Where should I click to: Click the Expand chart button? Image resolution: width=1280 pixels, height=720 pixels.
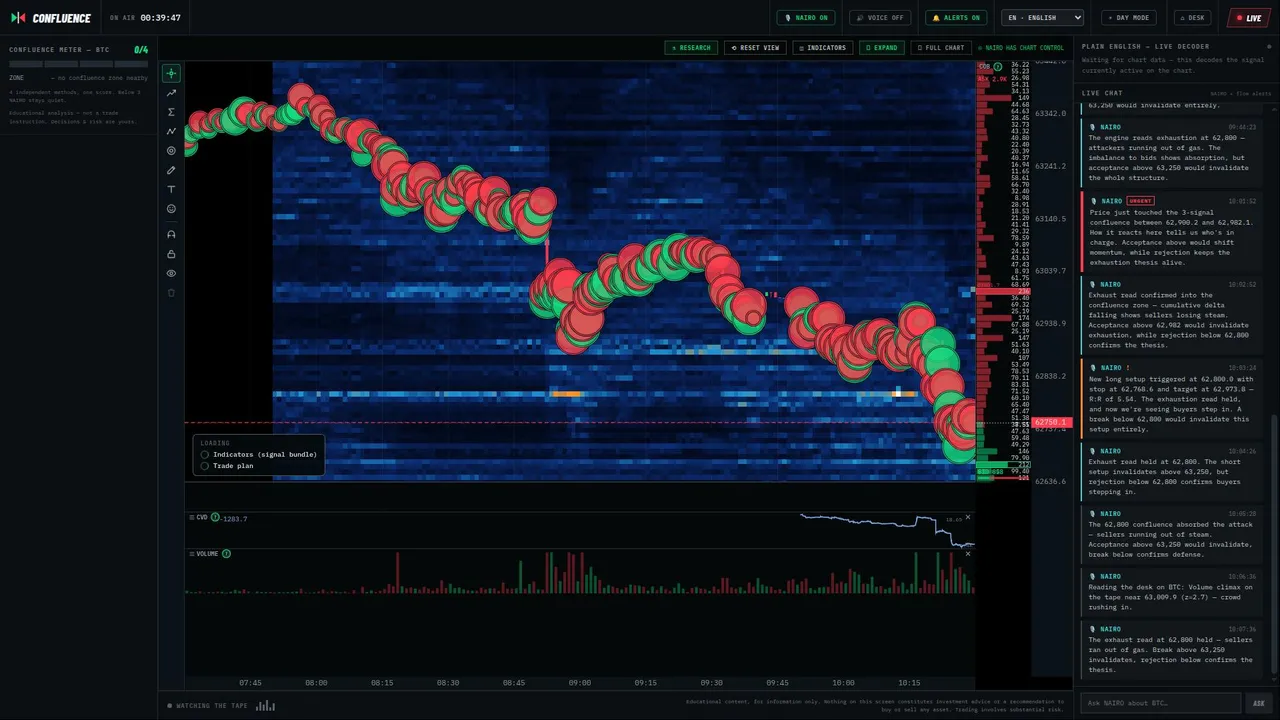tap(881, 48)
